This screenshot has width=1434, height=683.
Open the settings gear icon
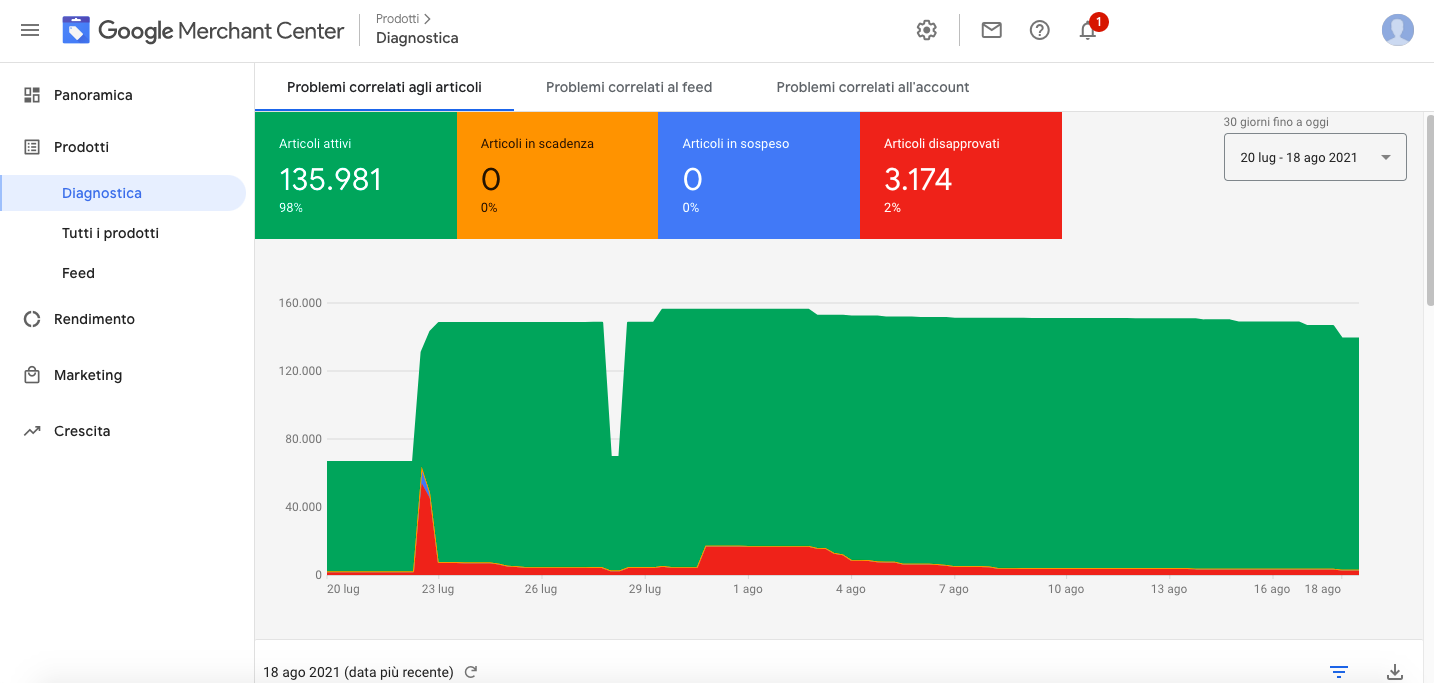pos(927,30)
